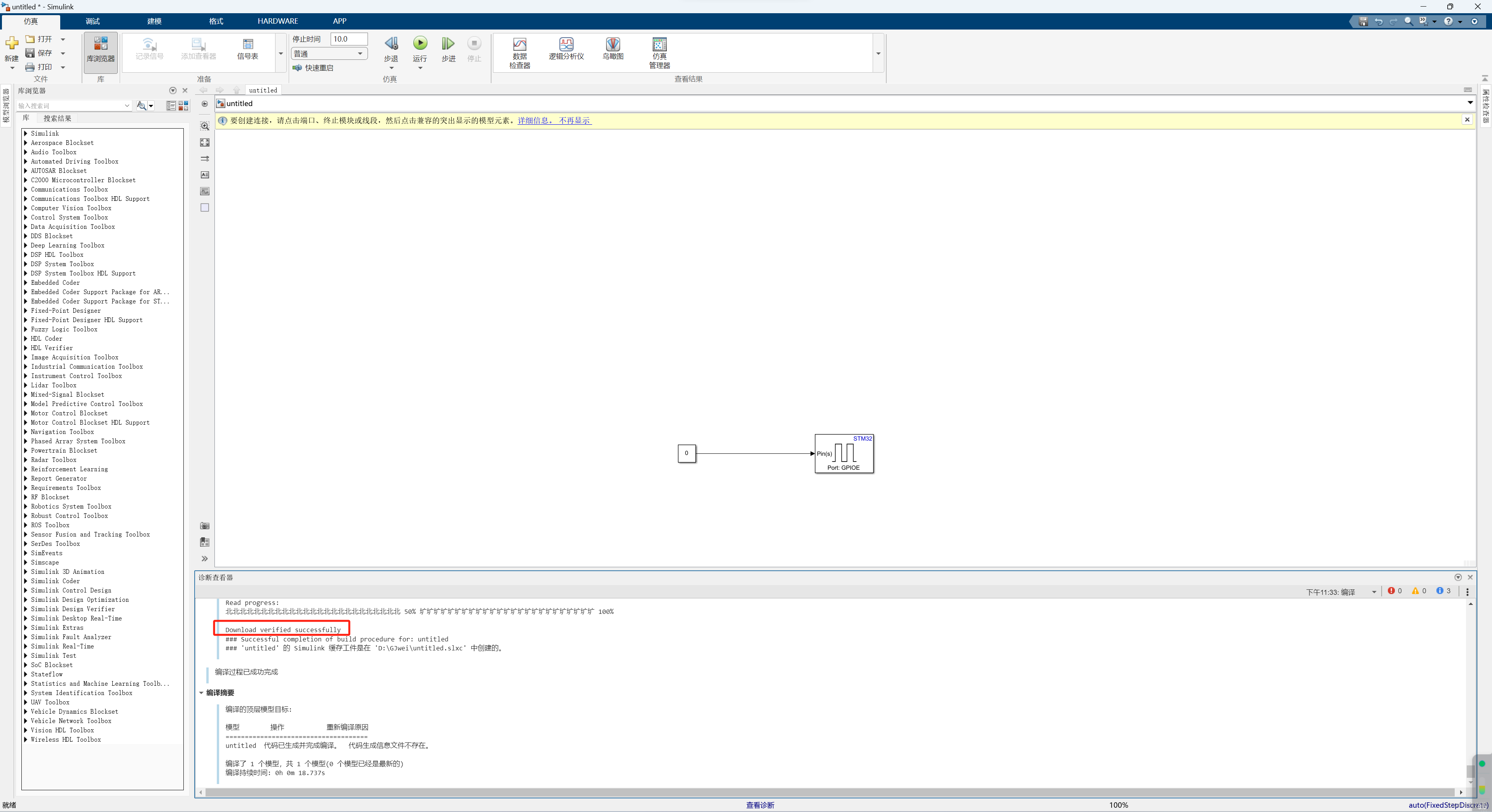Open the build time 下午11:33 编译 dropdown
The image size is (1492, 812).
1373,592
